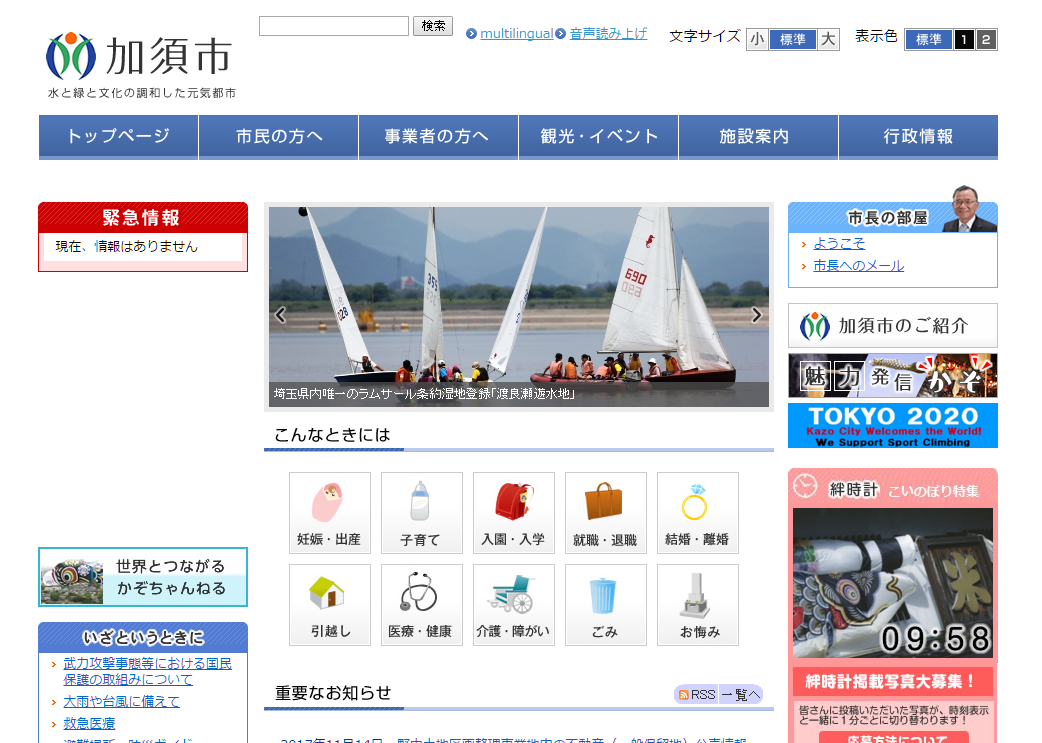Open the 医療・健康 stethoscope icon
This screenshot has width=1042, height=743.
point(422,605)
